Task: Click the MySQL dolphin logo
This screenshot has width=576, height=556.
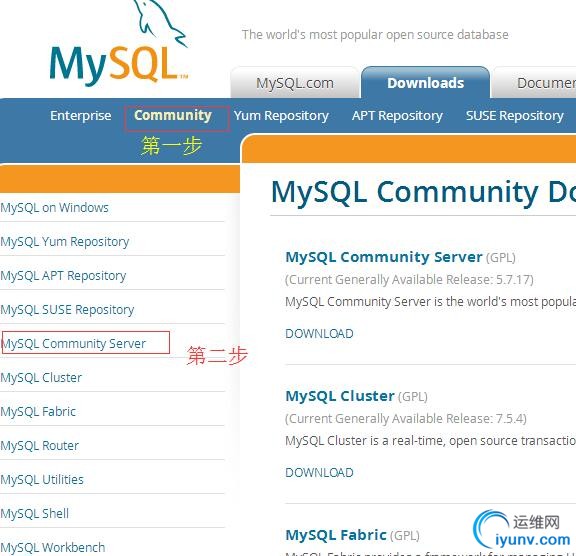Action: 119,43
